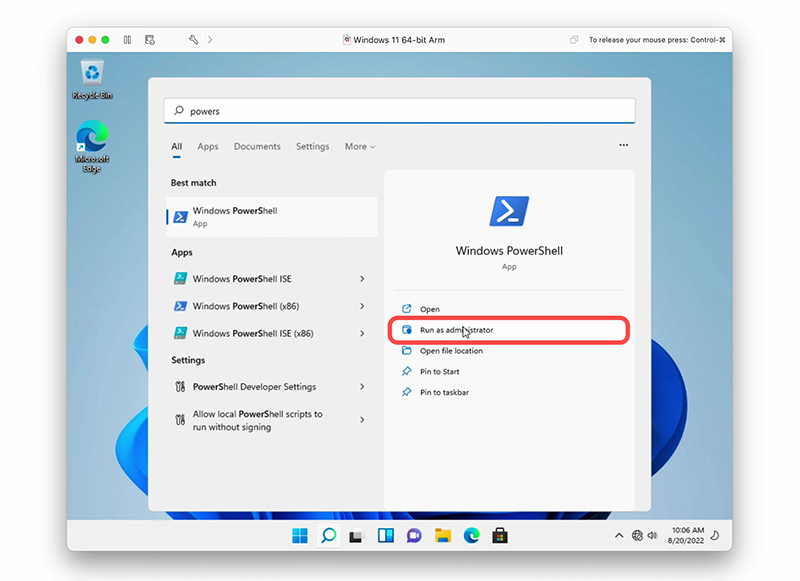The height and width of the screenshot is (581, 800).
Task: Expand PowerShell Developer Settings arrow
Action: coord(362,387)
